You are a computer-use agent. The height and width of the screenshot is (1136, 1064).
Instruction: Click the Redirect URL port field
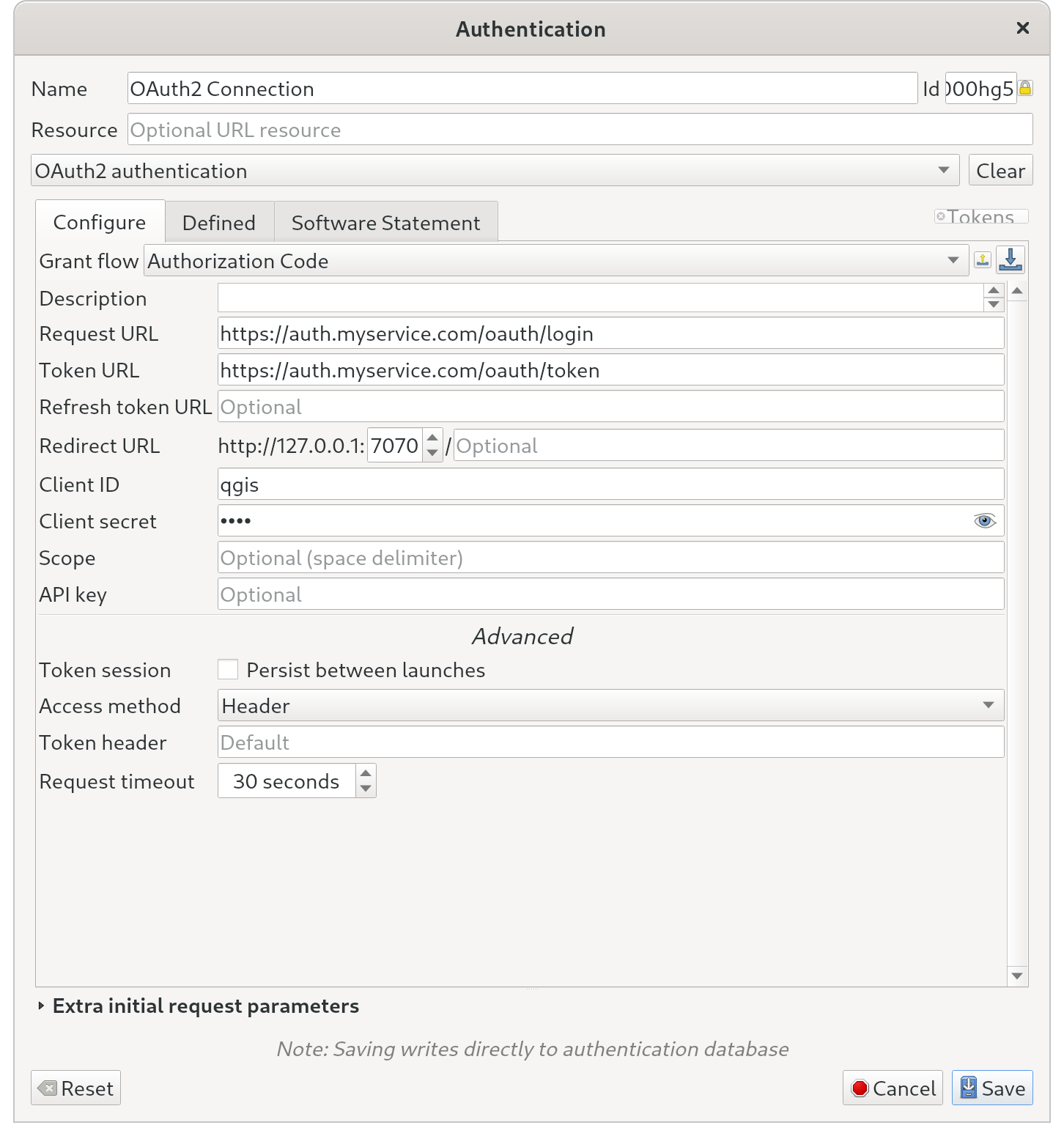(x=395, y=446)
